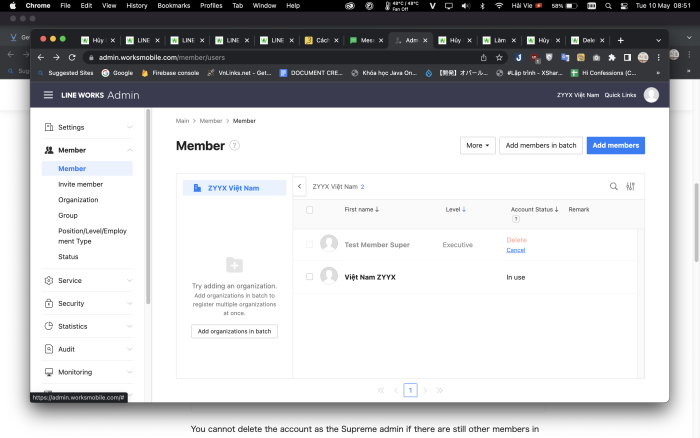Check the Việt Nam ZYYX row checkbox
Viewport: 700px width, 438px height.
(x=309, y=277)
